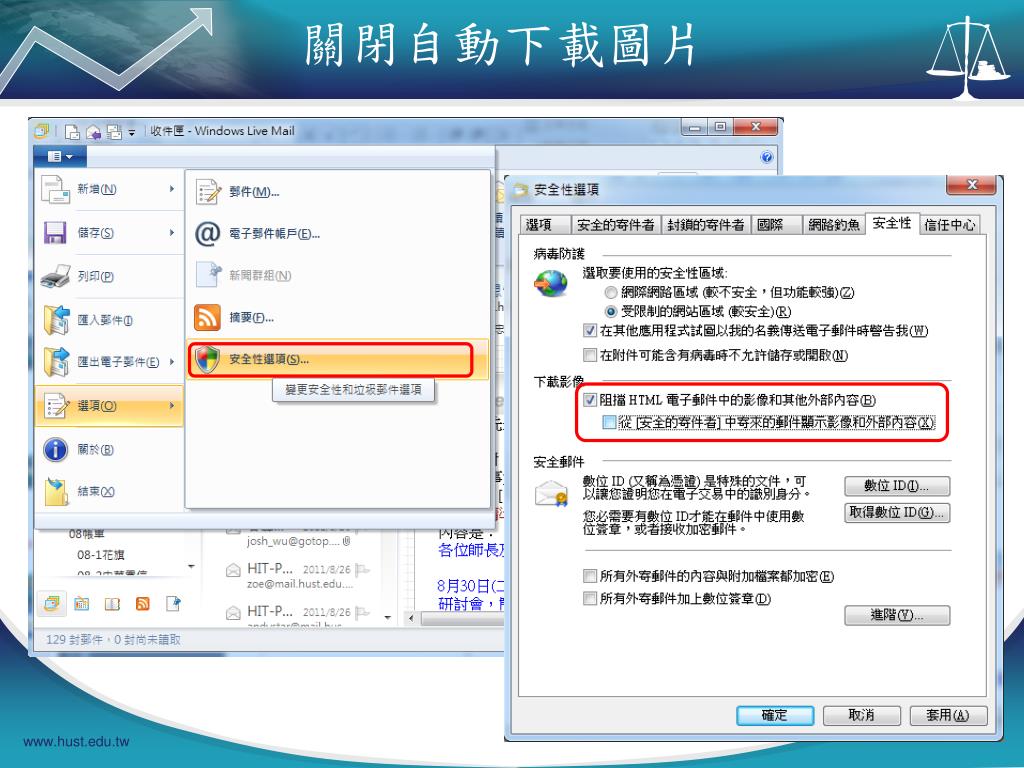Expand the 新增 submenu arrow
Screen dimensions: 1024x768
coord(172,189)
